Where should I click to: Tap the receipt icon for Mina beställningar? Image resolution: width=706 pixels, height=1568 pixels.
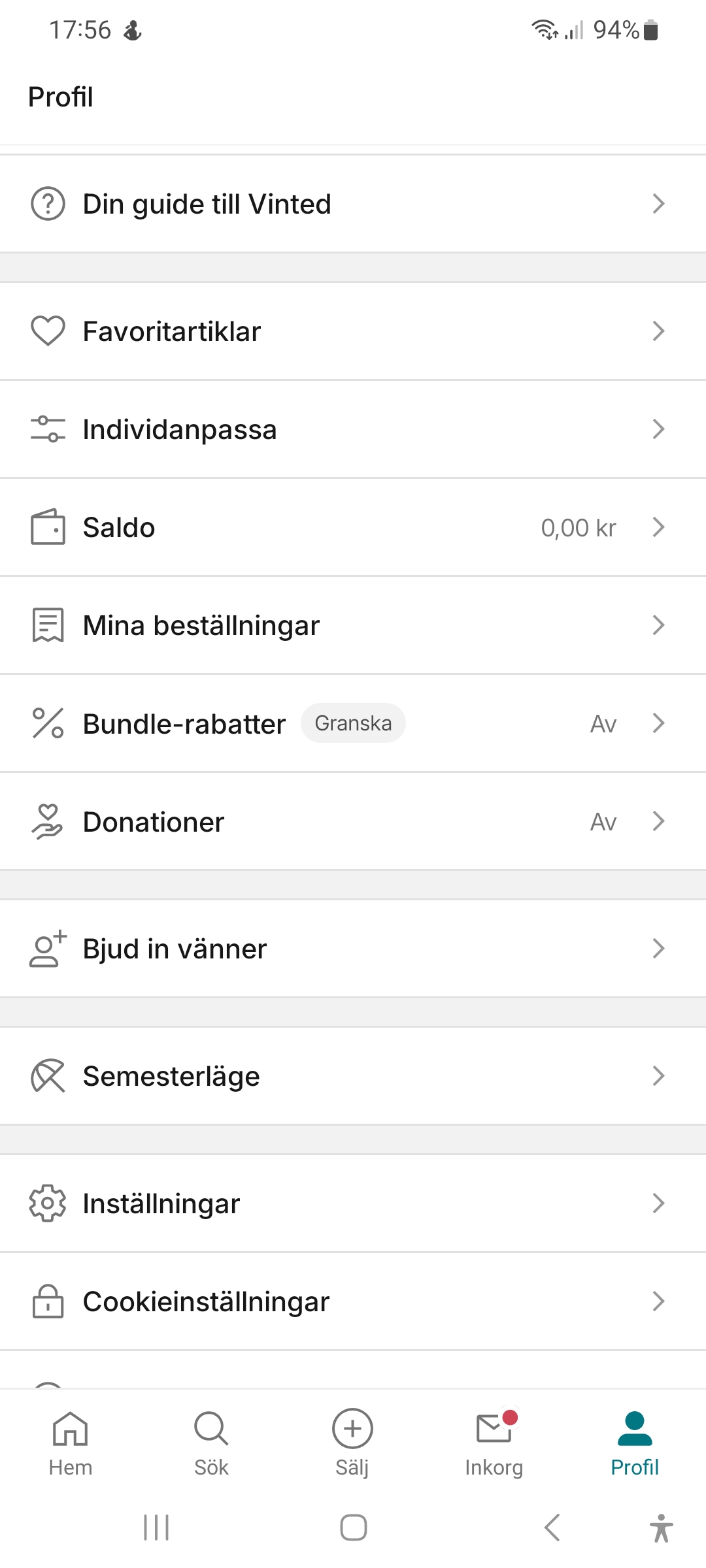pyautogui.click(x=48, y=625)
